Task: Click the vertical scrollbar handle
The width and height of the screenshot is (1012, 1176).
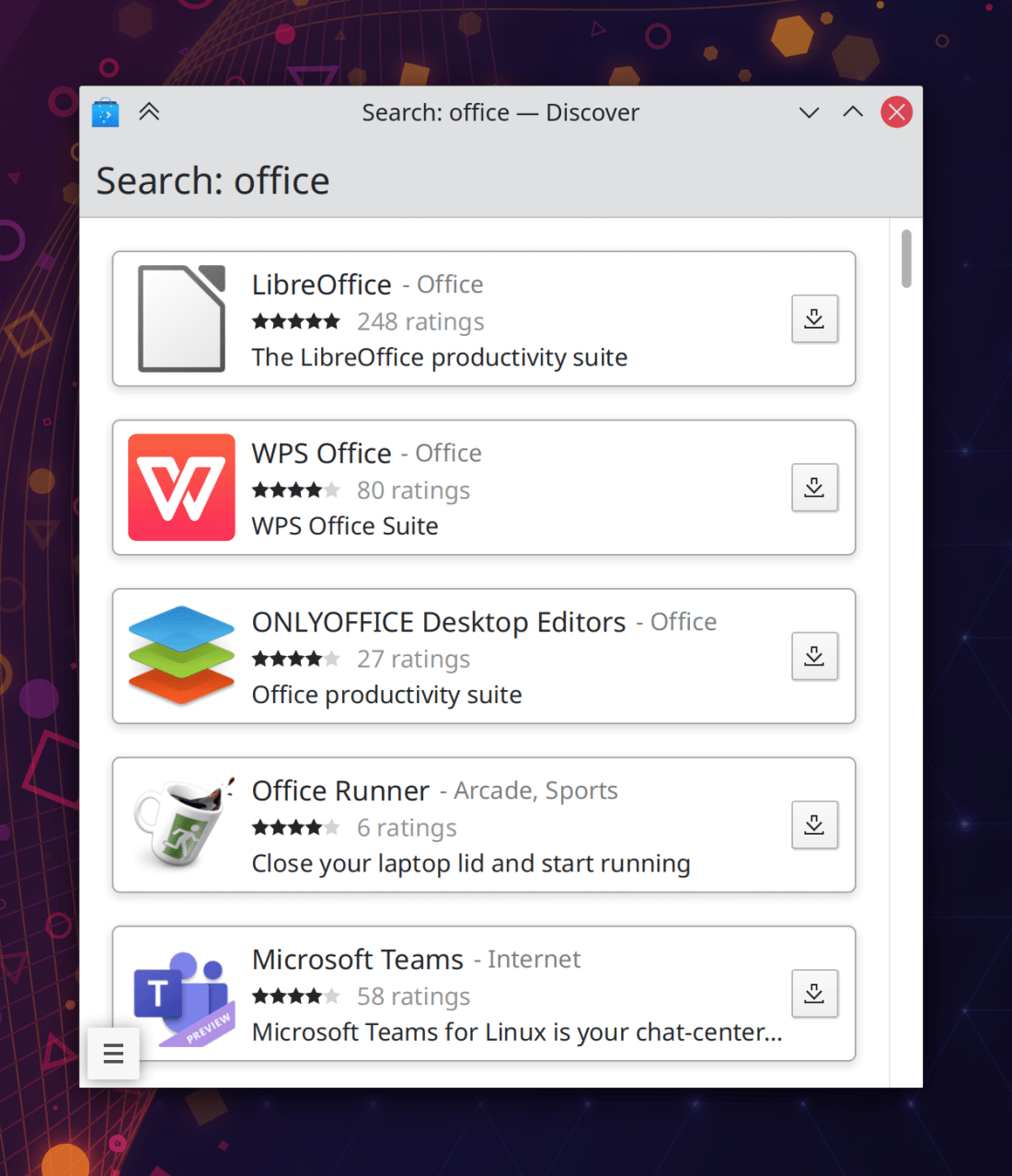Action: click(x=906, y=259)
